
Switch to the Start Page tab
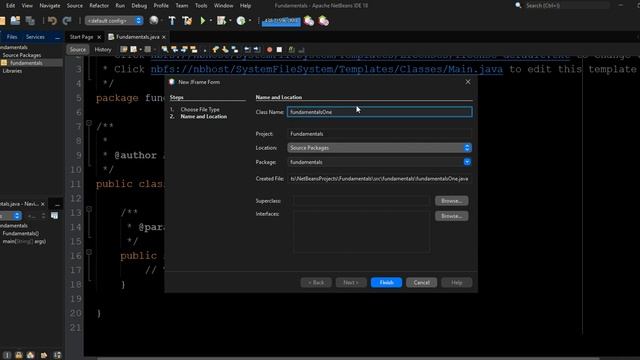81,37
